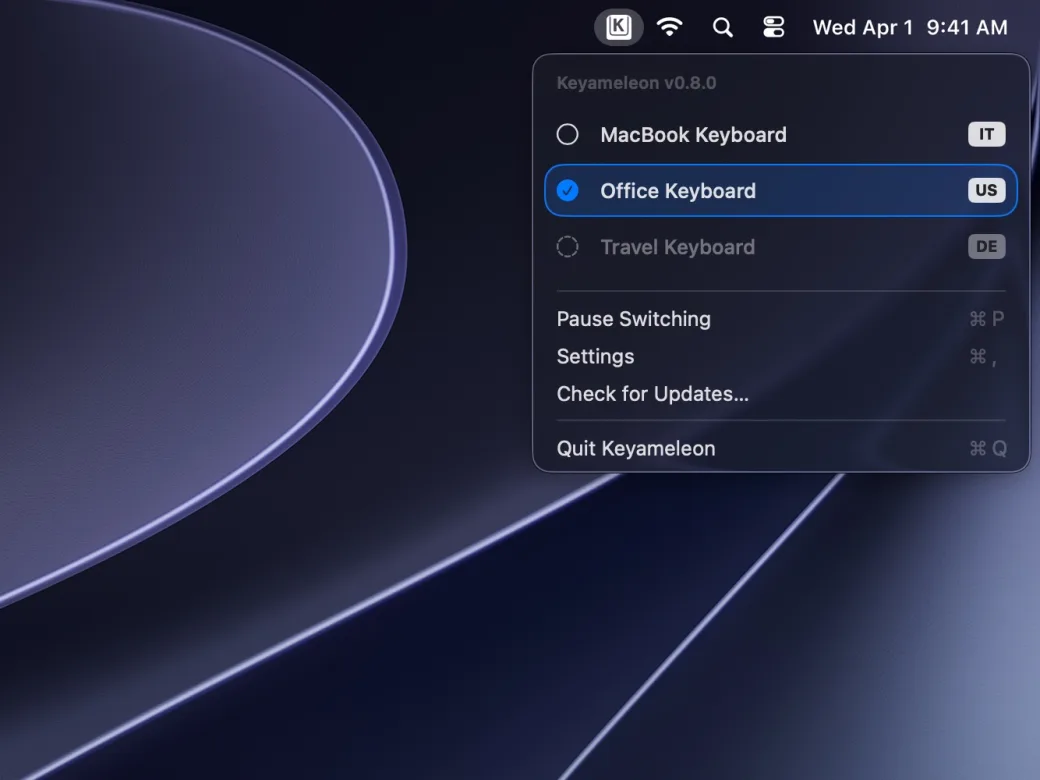Choose MacBook Keyboard label
The width and height of the screenshot is (1040, 780).
[693, 135]
